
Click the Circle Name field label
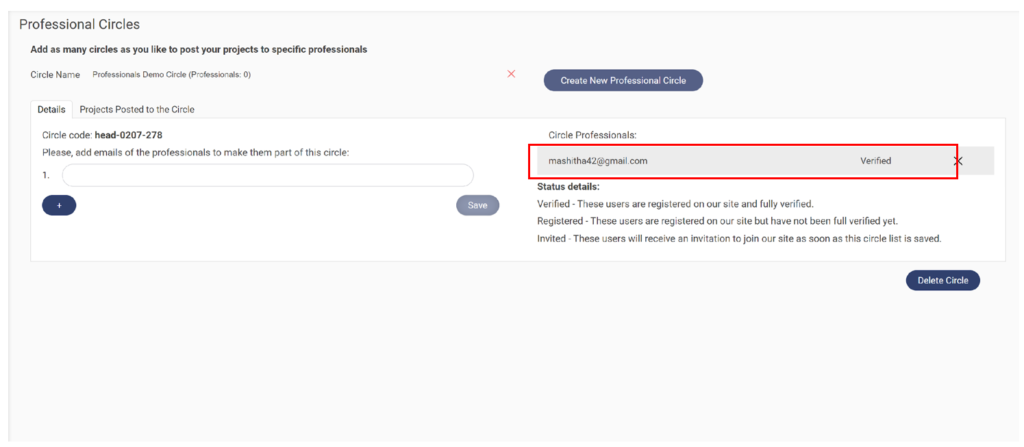(x=55, y=75)
